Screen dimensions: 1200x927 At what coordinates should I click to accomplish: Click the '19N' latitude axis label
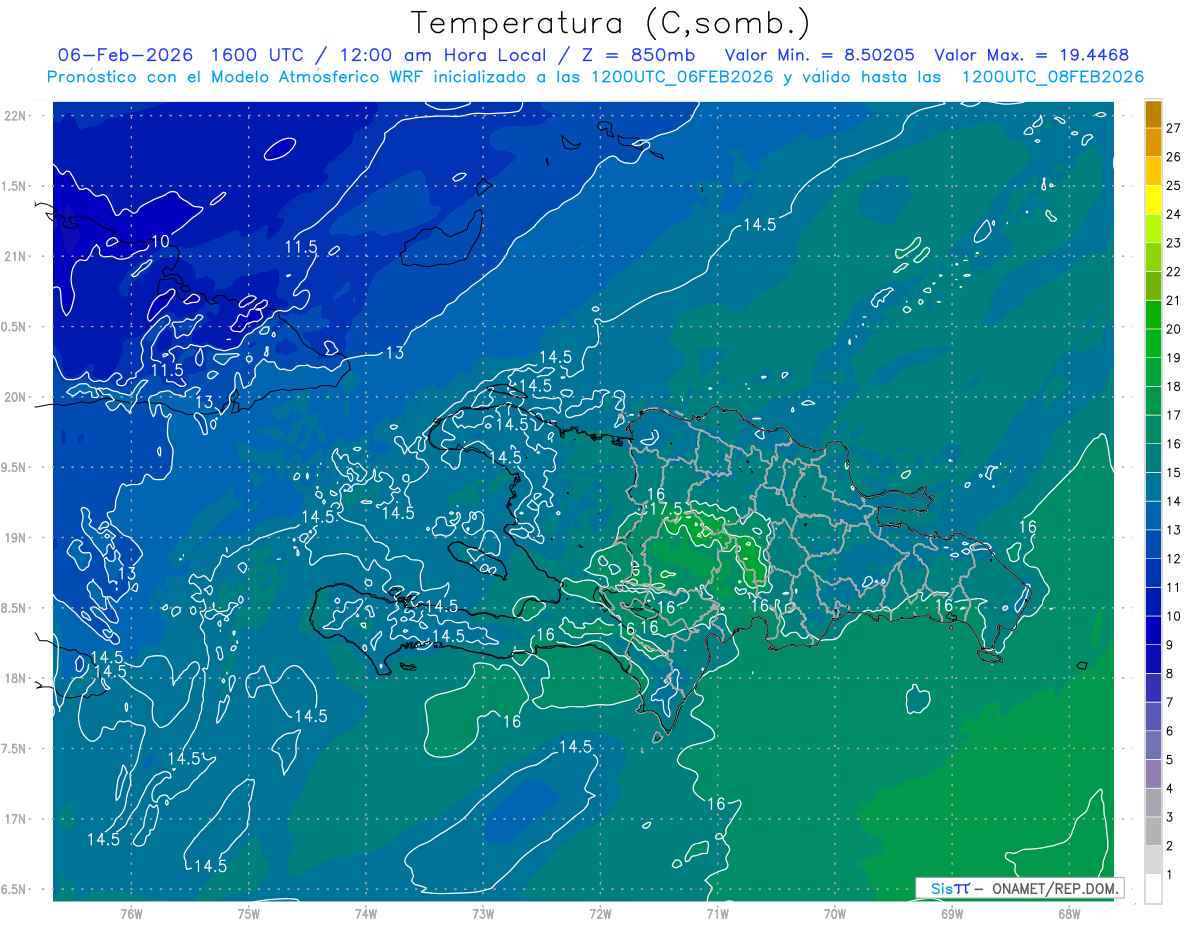16,537
